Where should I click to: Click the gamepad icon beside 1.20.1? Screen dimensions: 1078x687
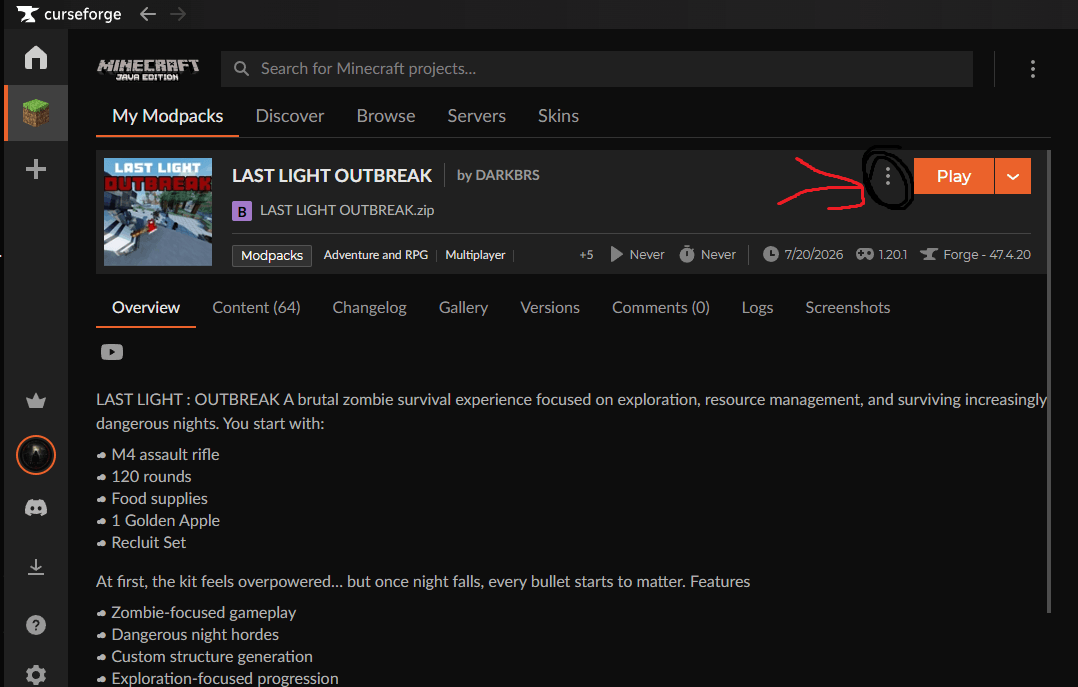(x=864, y=254)
